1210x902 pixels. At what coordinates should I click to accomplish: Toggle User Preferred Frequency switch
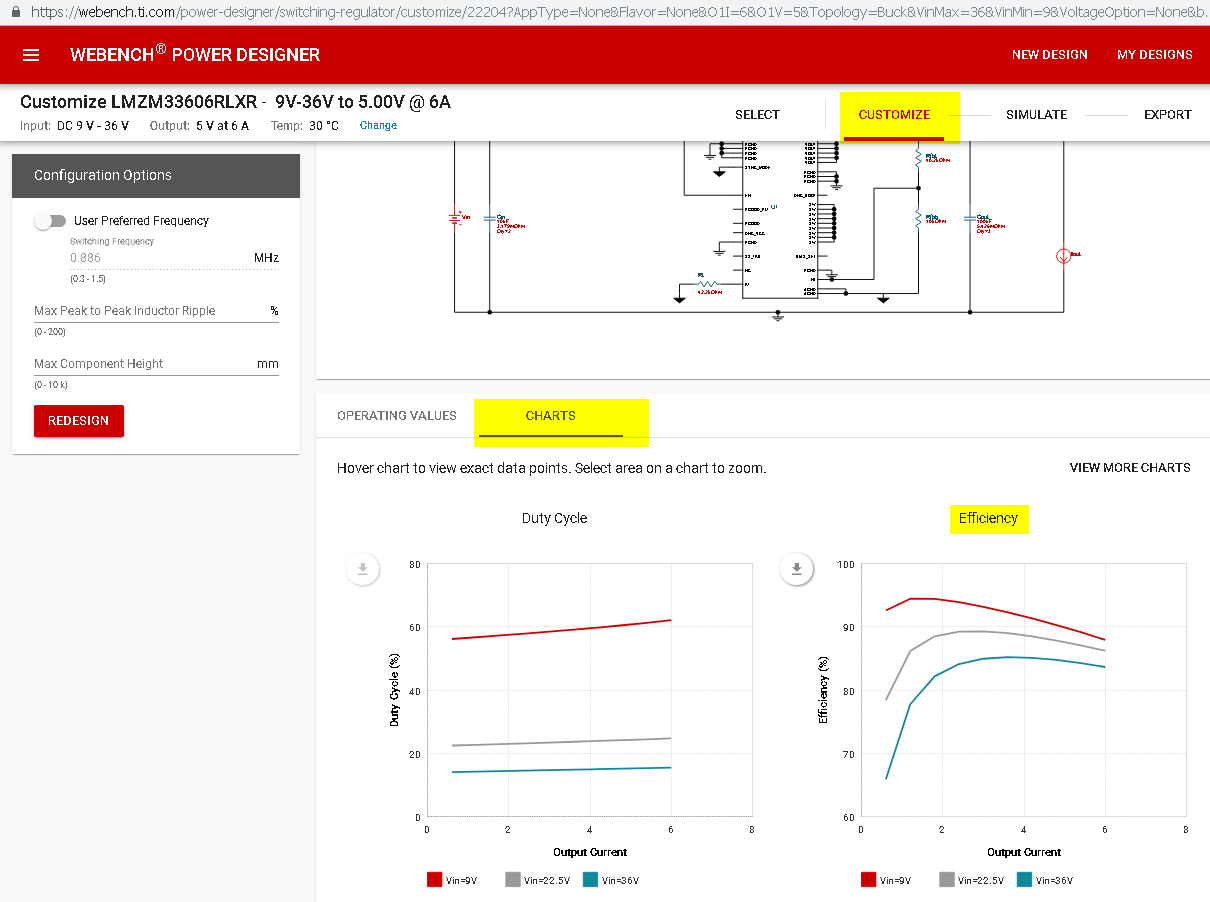click(50, 221)
